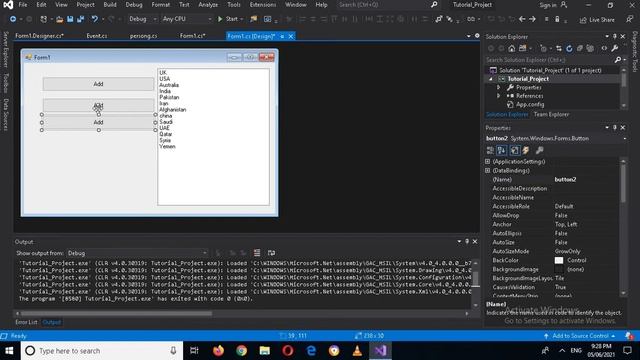Click the Undo arrow icon
The height and width of the screenshot is (360, 640).
(94, 19)
